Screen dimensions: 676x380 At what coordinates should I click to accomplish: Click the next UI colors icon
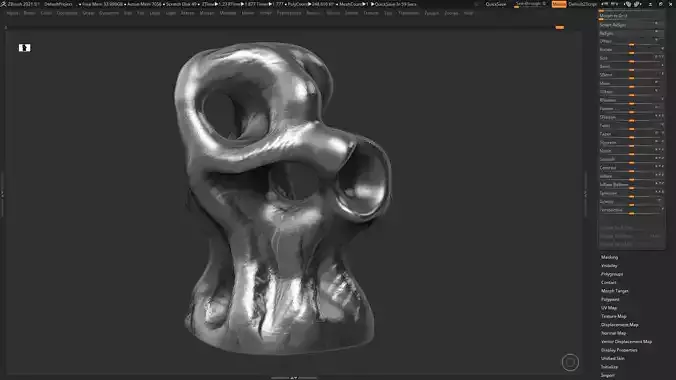pyautogui.click(x=637, y=4)
